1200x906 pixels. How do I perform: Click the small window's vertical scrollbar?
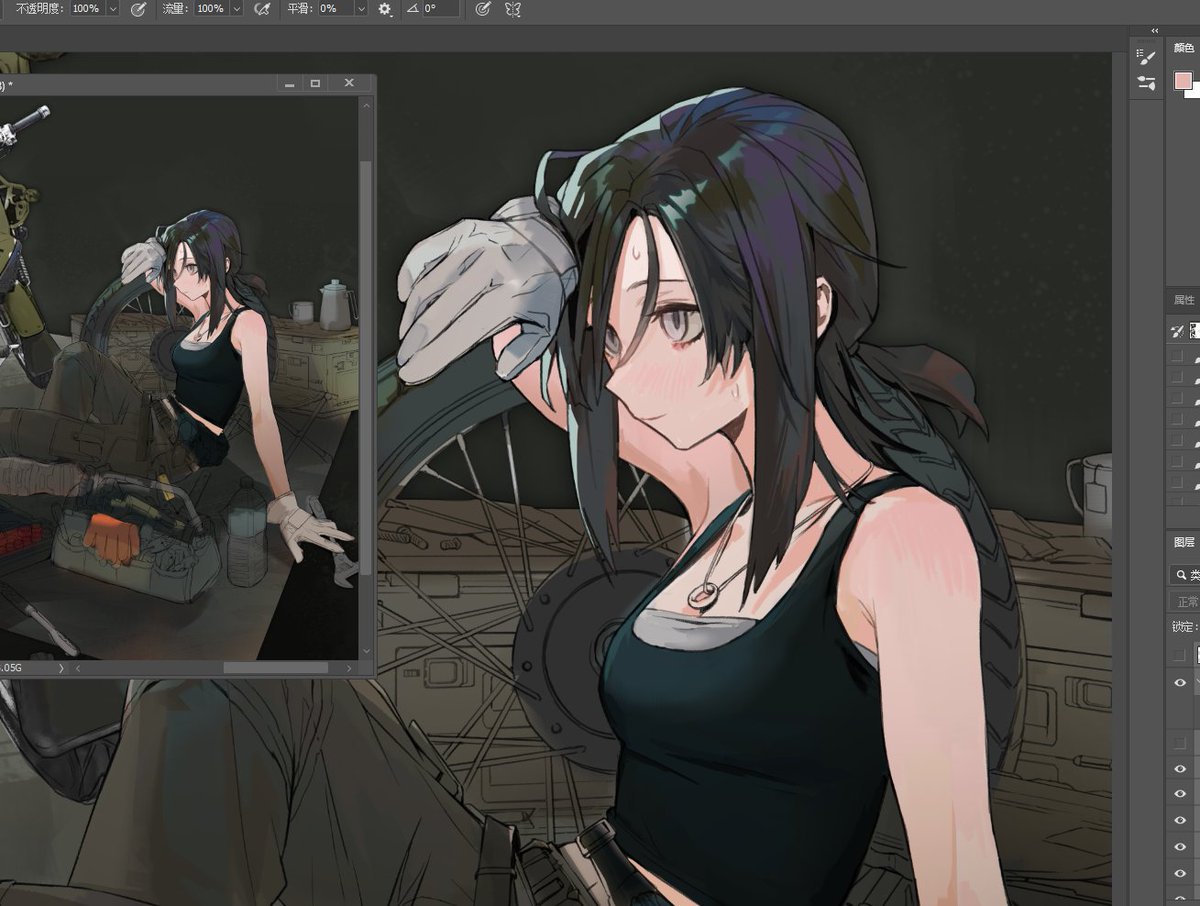tap(366, 370)
